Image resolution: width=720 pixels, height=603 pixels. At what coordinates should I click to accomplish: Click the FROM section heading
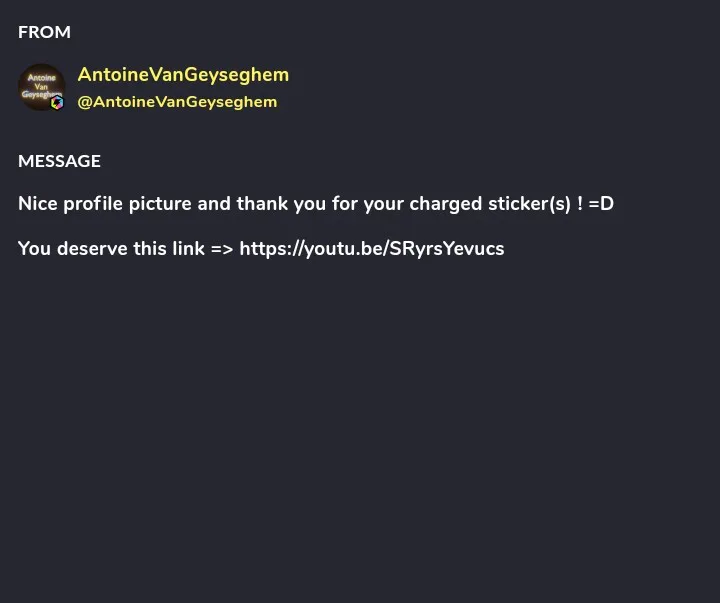44,32
